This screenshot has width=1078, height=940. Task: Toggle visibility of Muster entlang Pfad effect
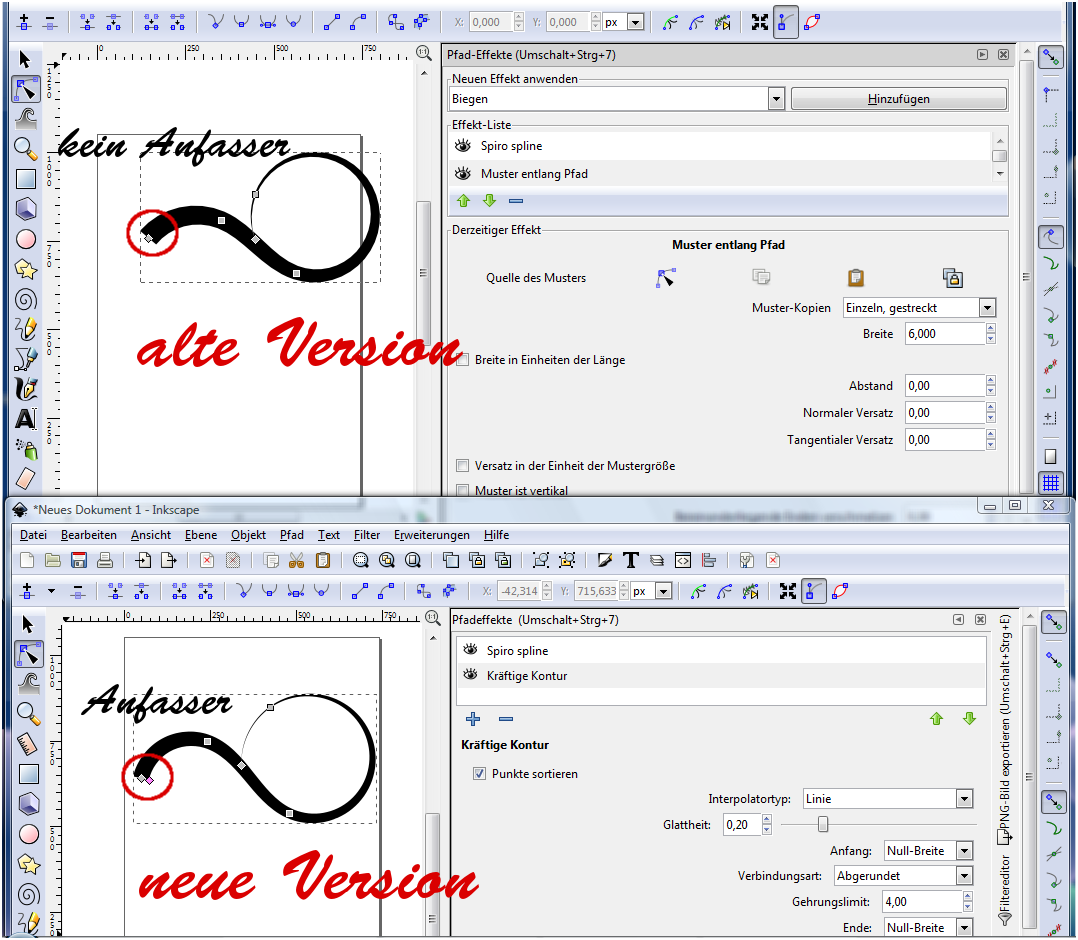tap(463, 173)
